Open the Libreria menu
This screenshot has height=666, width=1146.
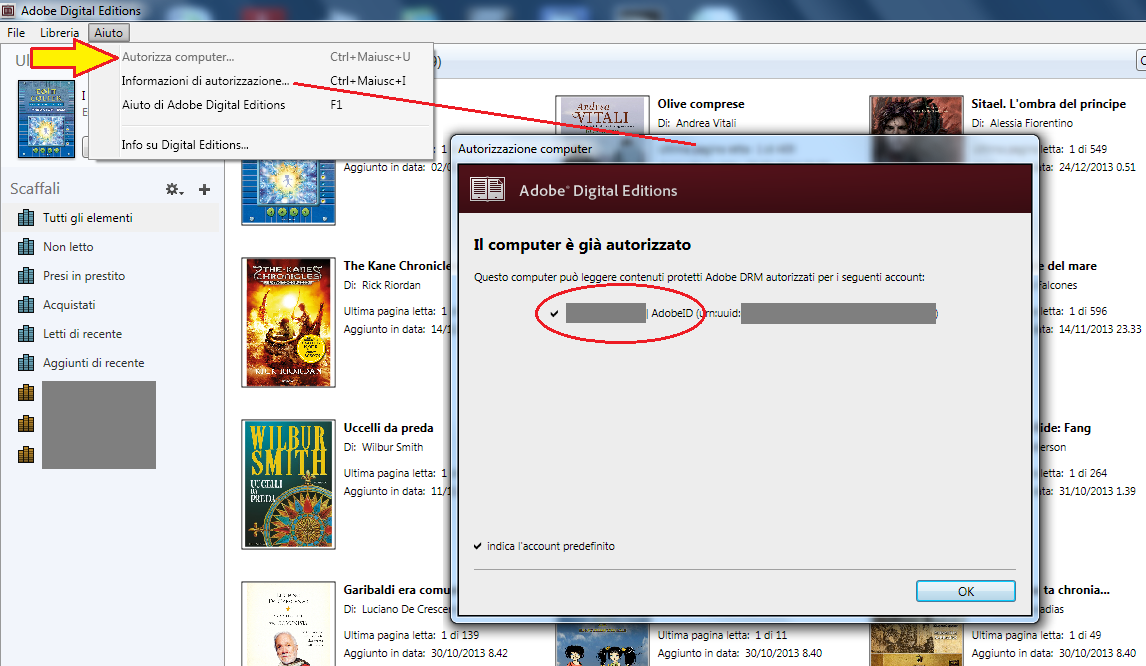(x=58, y=32)
